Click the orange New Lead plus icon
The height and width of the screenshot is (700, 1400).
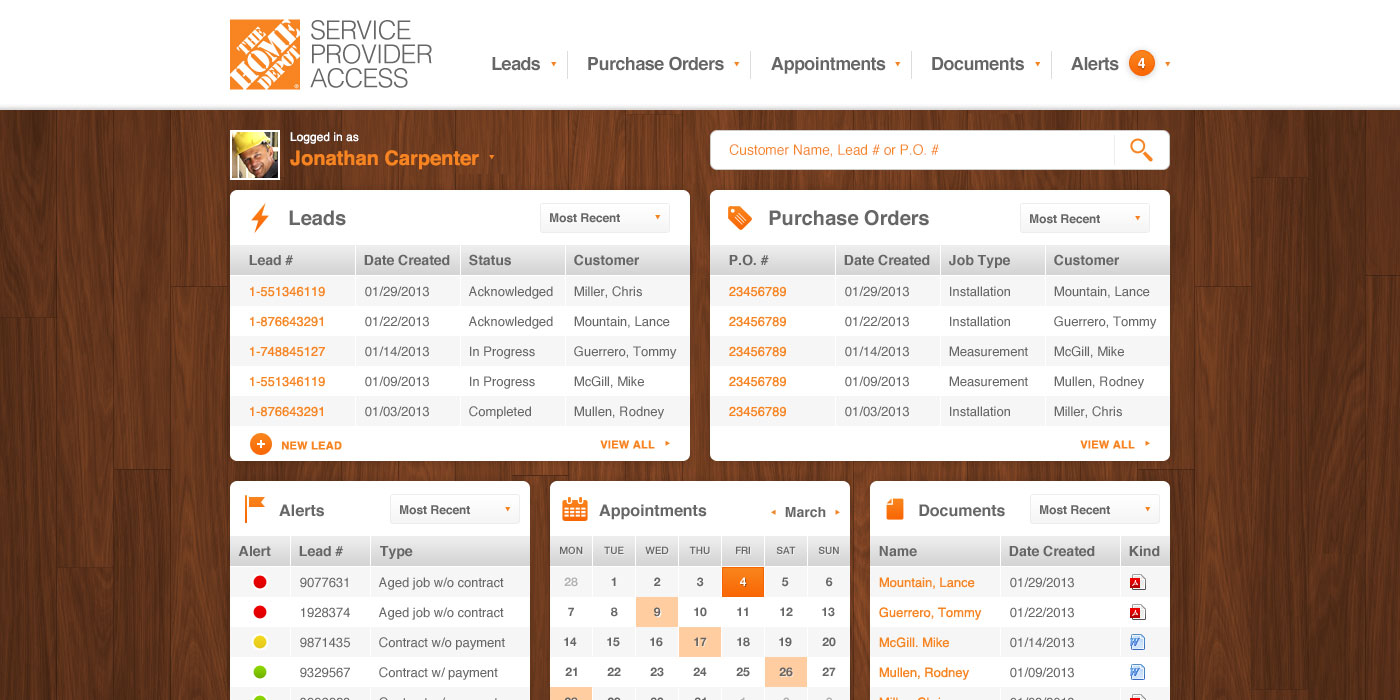261,444
